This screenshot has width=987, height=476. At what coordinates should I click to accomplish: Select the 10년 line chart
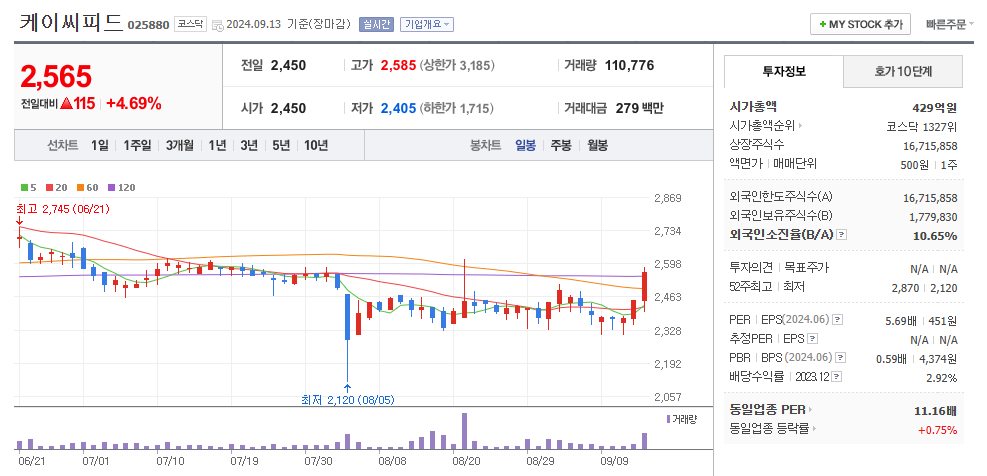coord(315,145)
